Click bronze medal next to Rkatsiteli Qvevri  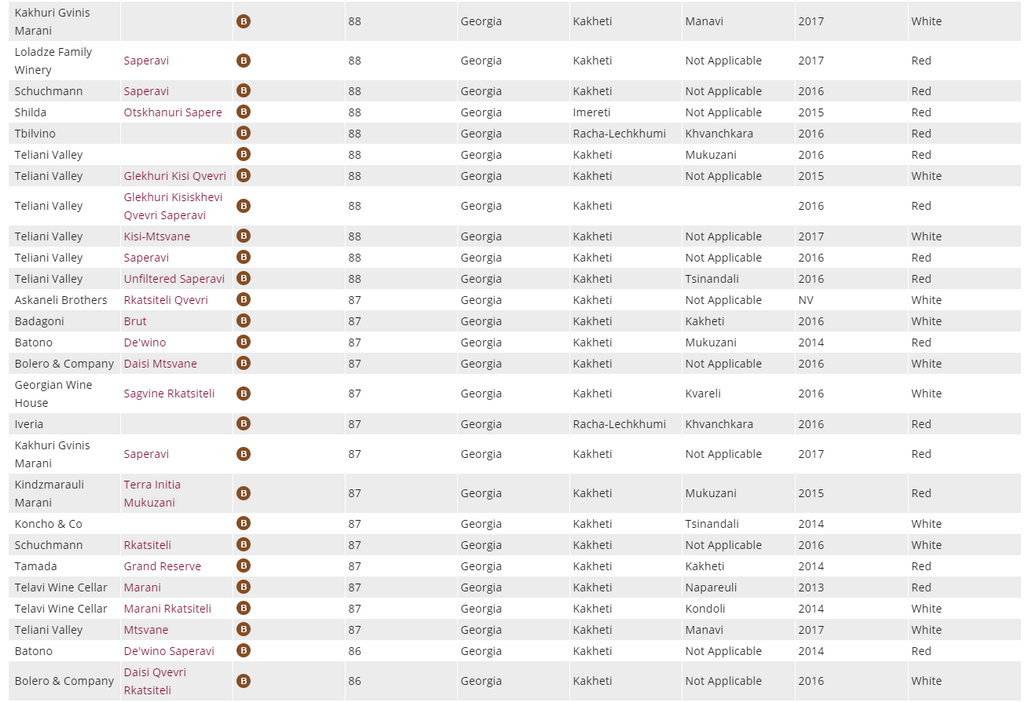tap(243, 300)
